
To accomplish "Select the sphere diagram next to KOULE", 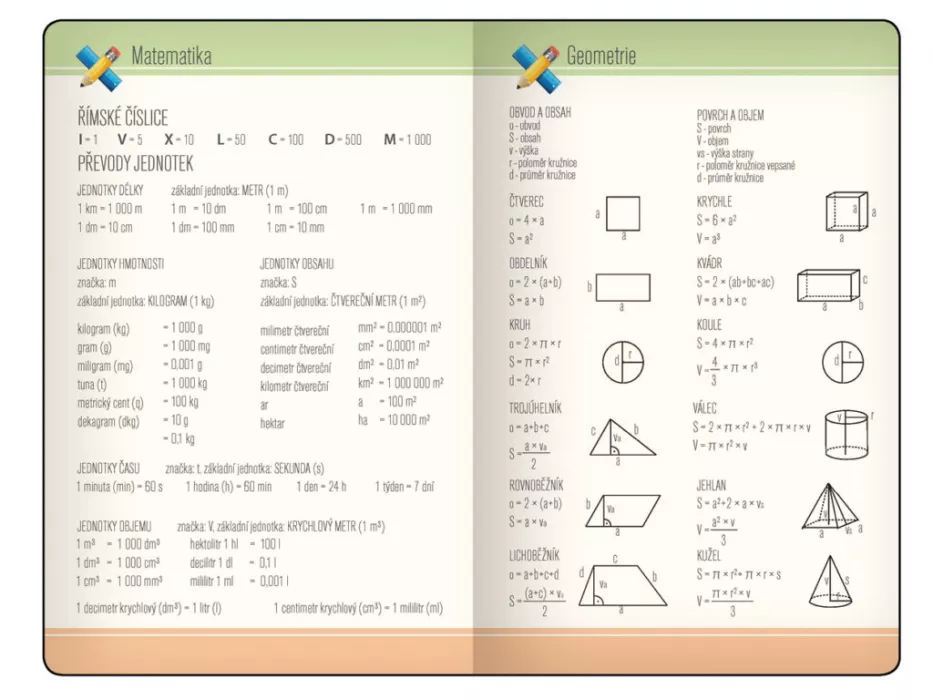I will pyautogui.click(x=842, y=362).
